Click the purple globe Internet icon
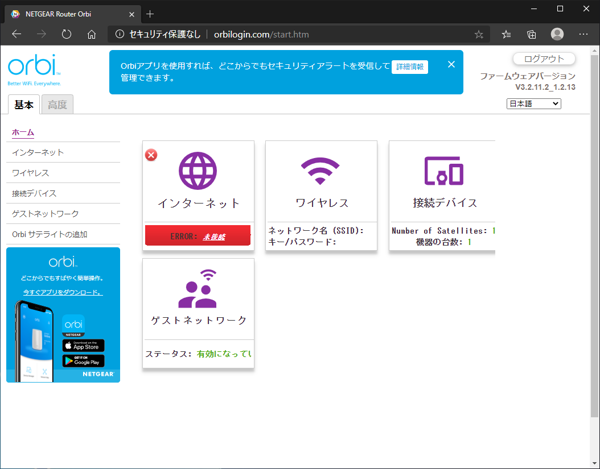Viewport: 600px width, 469px height. (198, 171)
